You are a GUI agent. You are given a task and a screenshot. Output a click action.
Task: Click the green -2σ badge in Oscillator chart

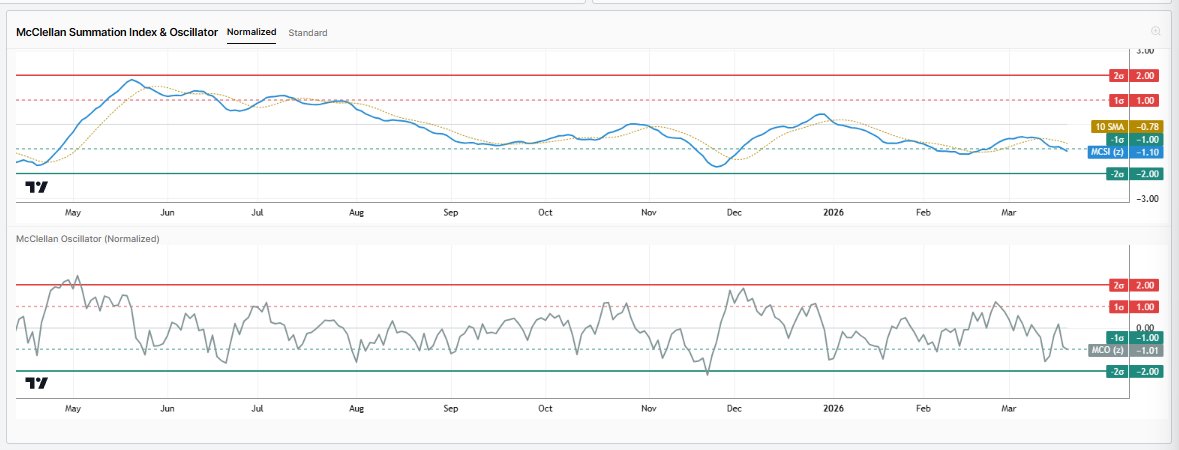click(x=1116, y=372)
